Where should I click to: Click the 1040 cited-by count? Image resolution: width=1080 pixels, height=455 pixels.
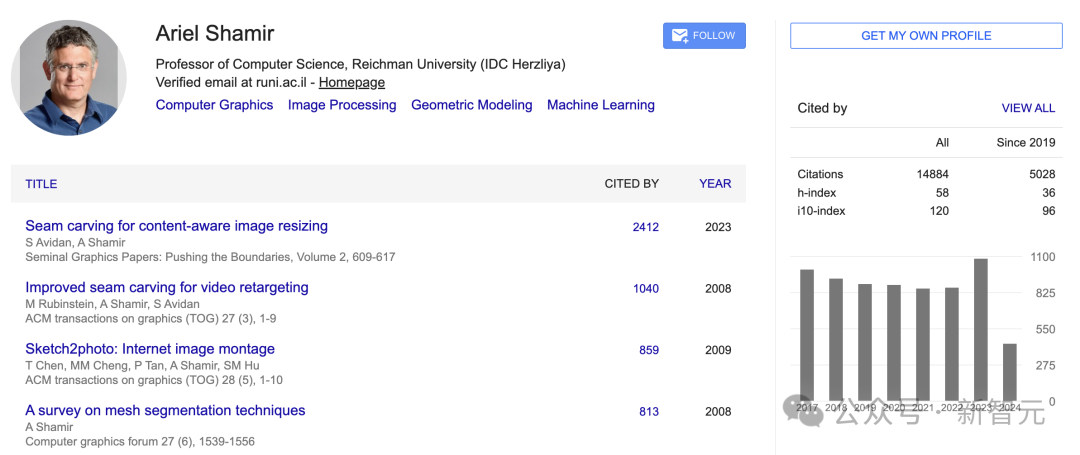point(646,289)
